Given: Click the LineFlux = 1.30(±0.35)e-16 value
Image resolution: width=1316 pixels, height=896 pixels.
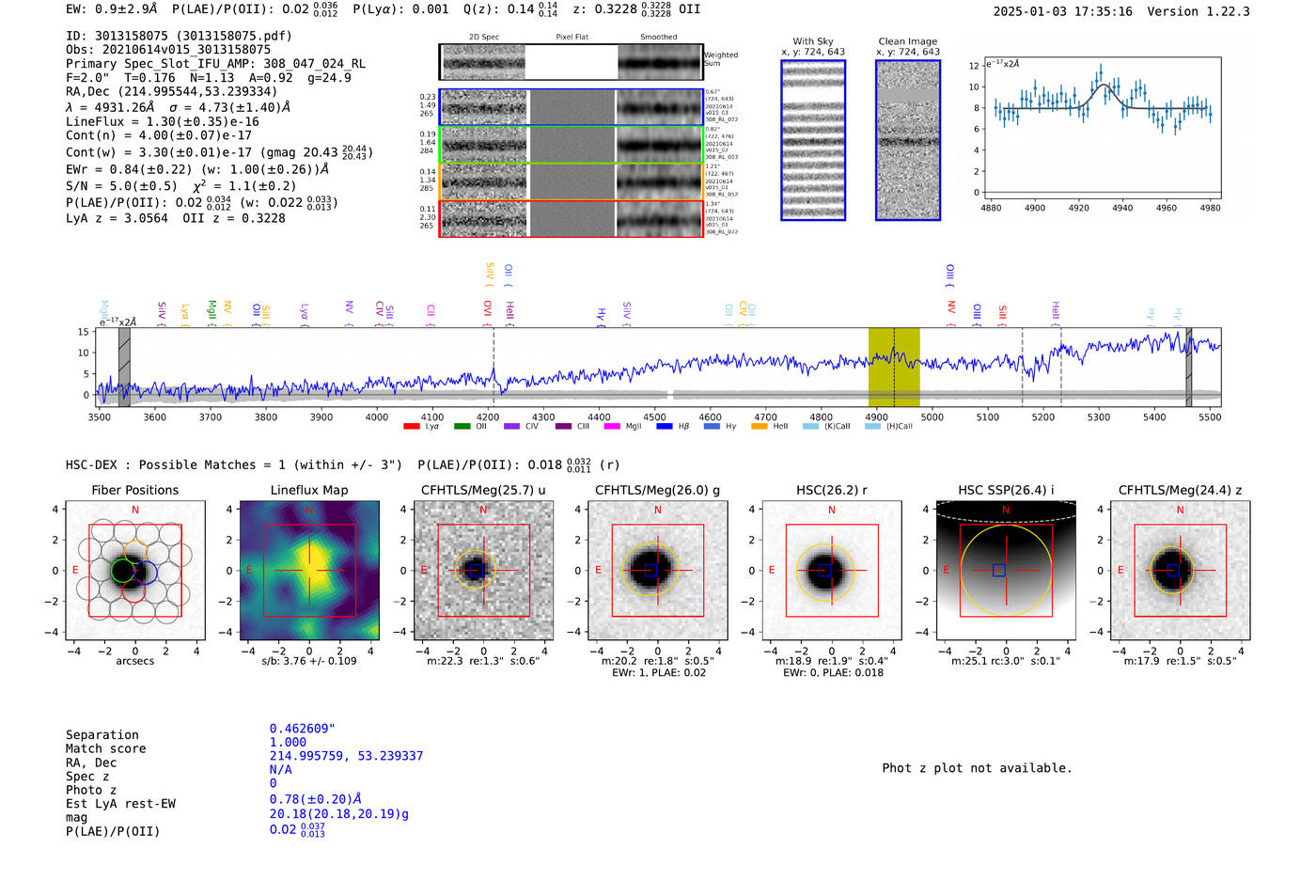Looking at the screenshot, I should pos(163,121).
